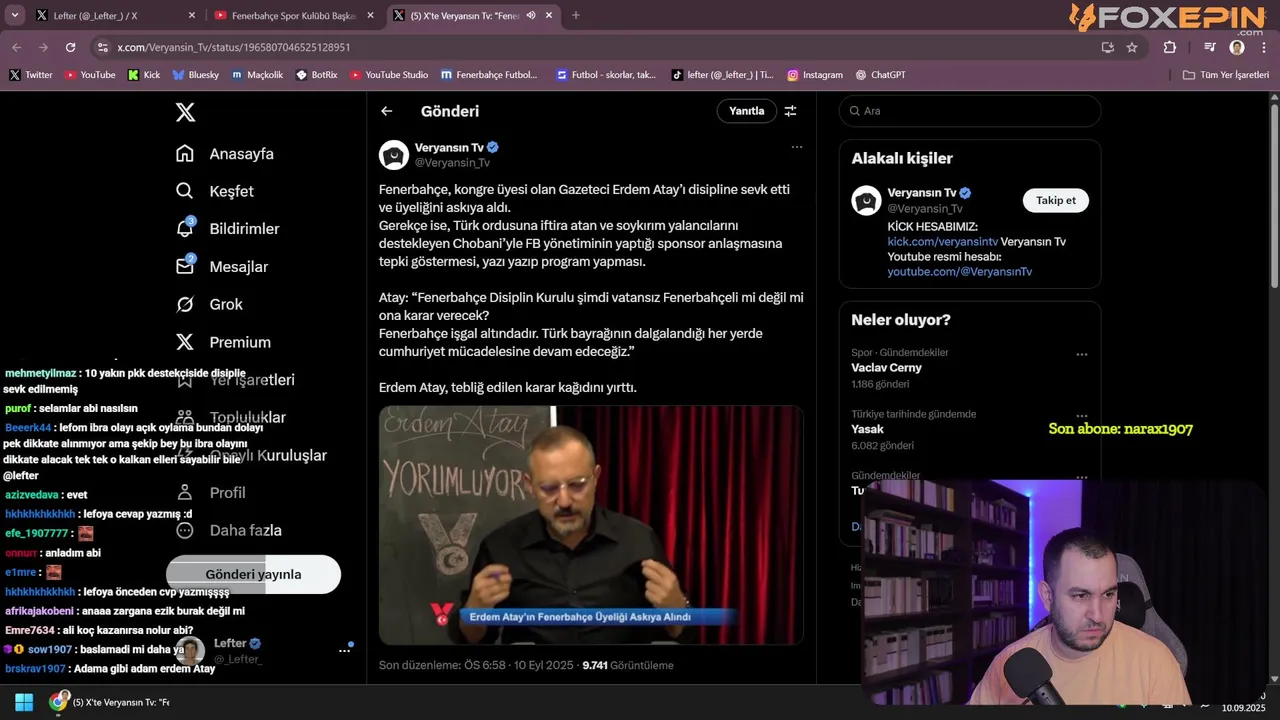Open Twitter bookmark
Screen dimensions: 1280x720
31,75
